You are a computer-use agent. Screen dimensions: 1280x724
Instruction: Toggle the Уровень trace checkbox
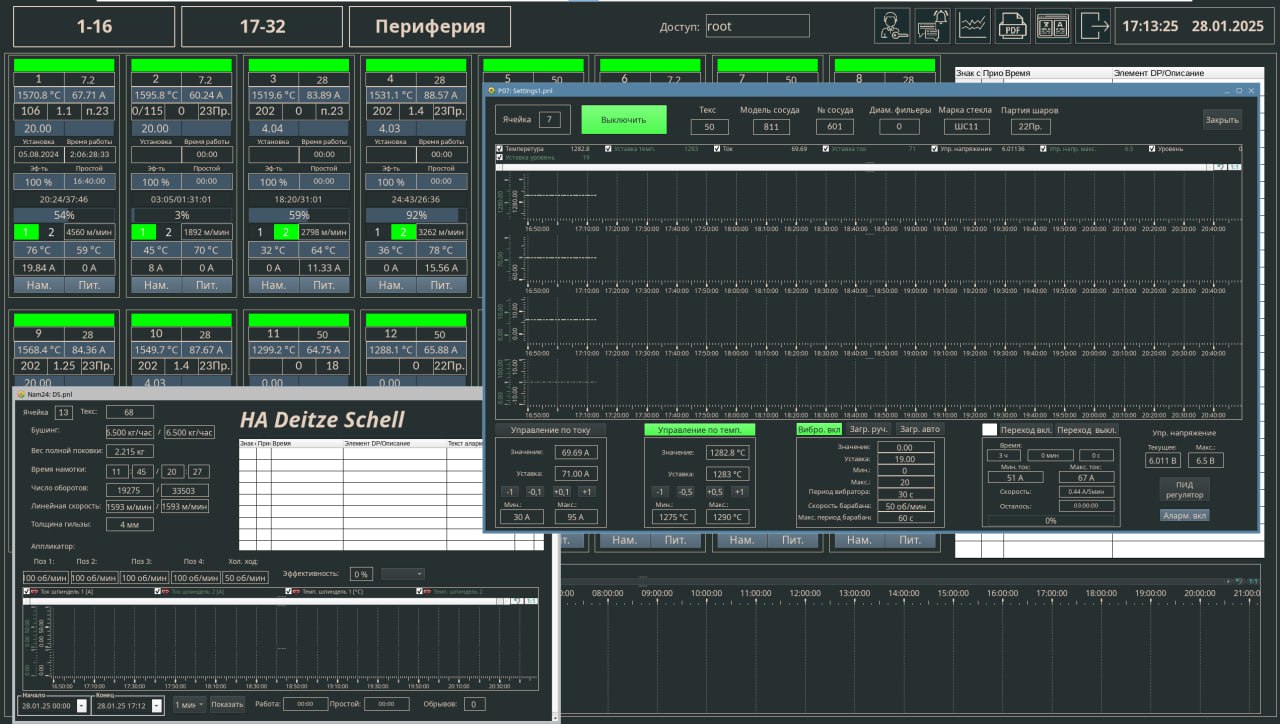(x=1152, y=149)
